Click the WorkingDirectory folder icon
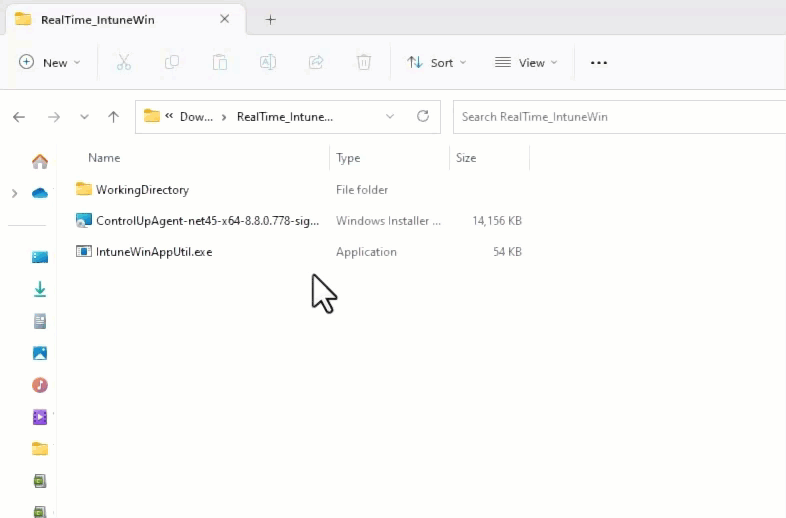Viewport: 786px width, 518px height. (x=84, y=189)
